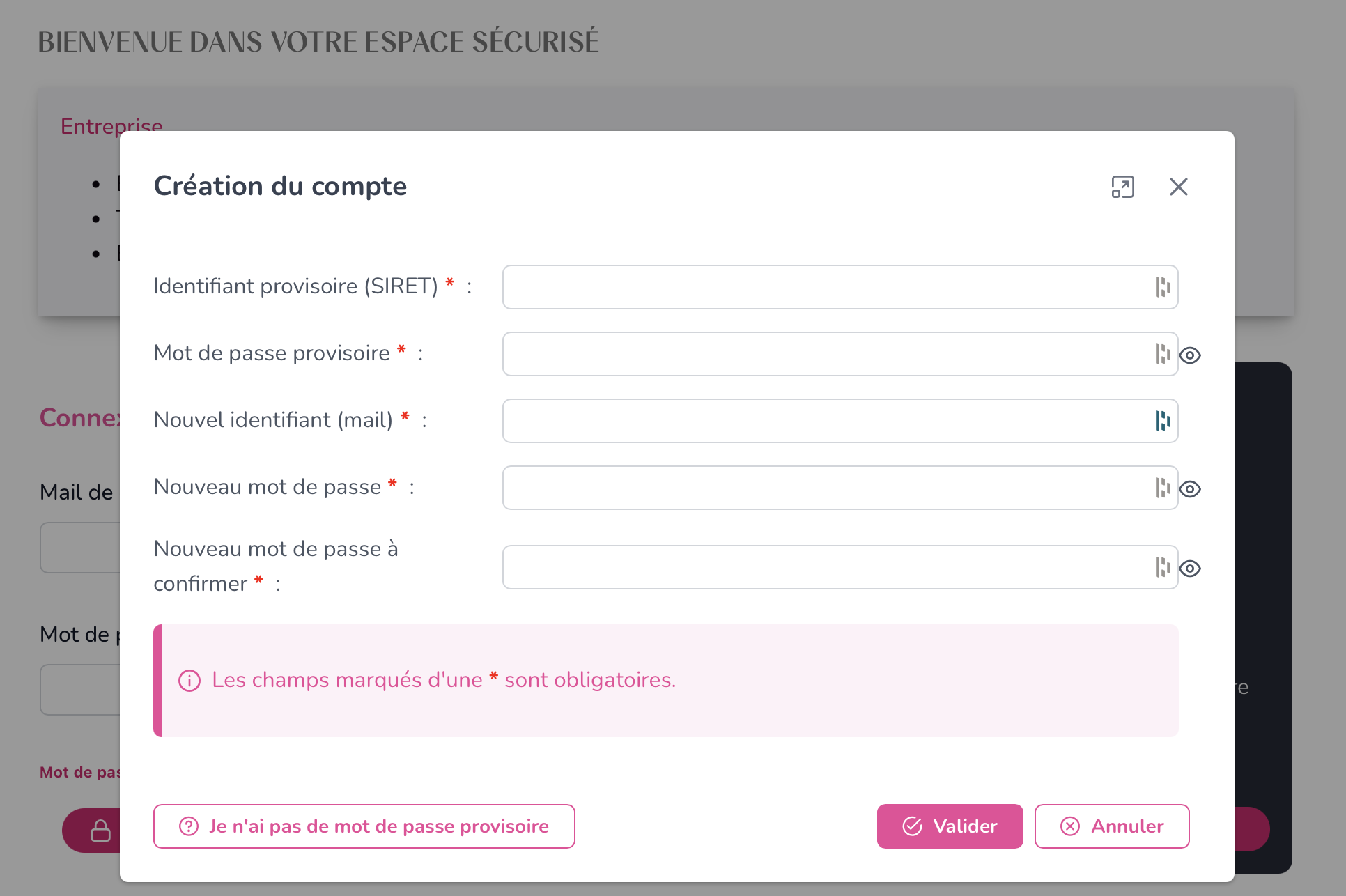Click the expand dialog icon in the header
Image resolution: width=1346 pixels, height=896 pixels.
(x=1122, y=187)
